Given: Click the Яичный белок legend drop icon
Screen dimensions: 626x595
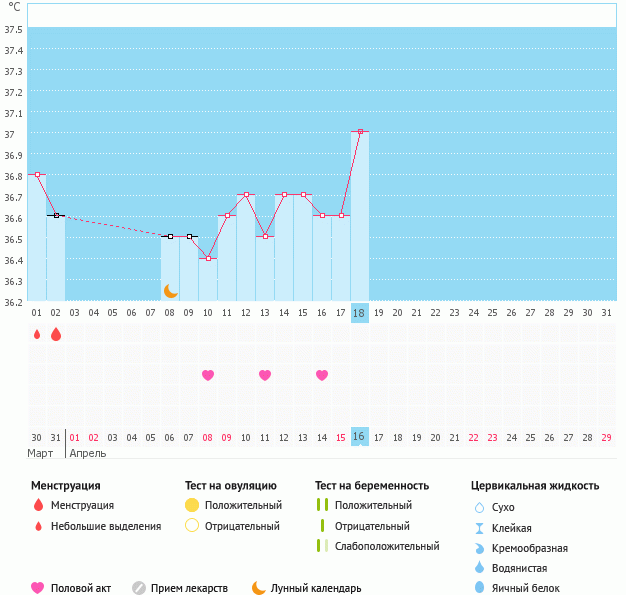Looking at the screenshot, I should tap(479, 588).
